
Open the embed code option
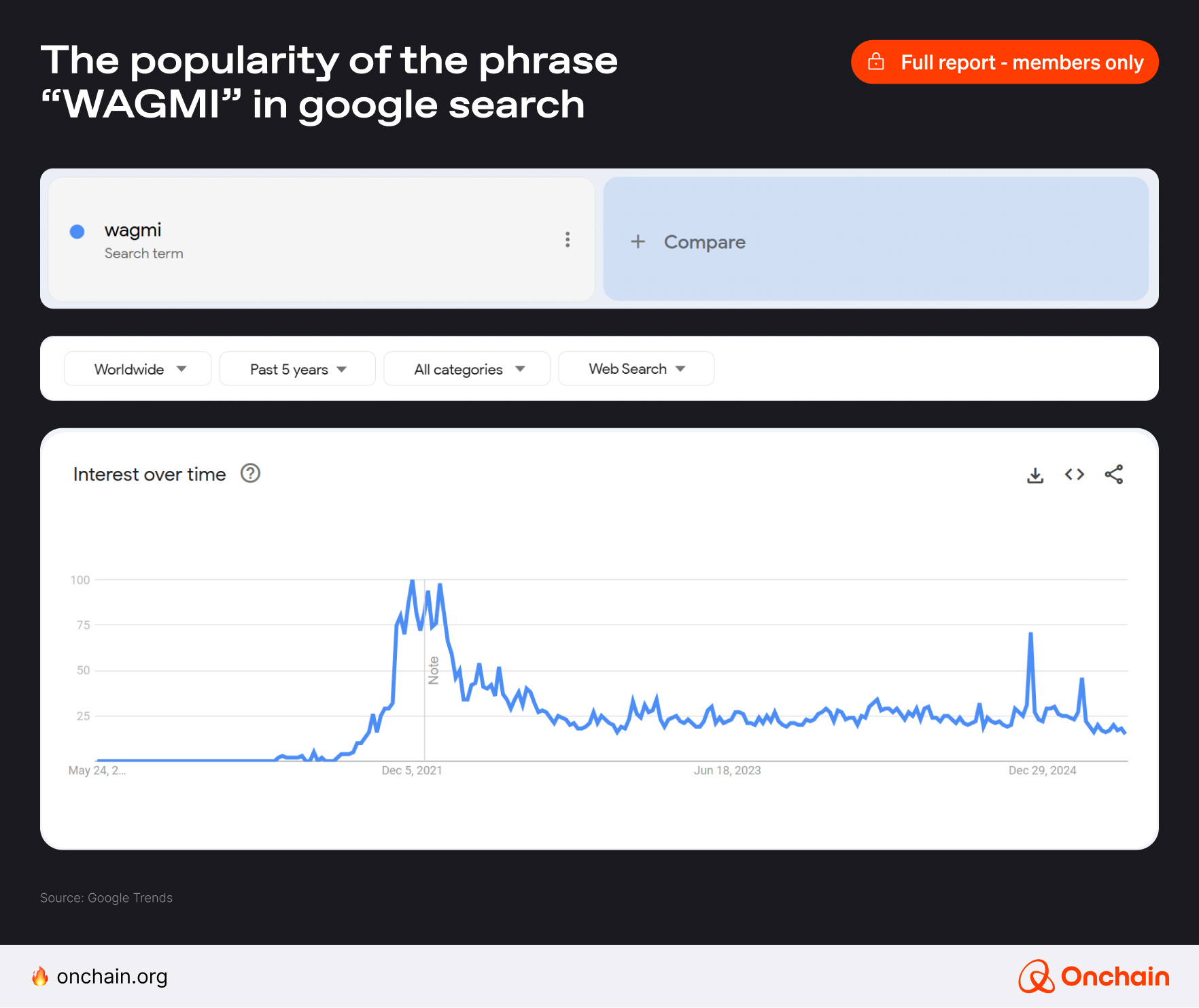click(x=1074, y=474)
